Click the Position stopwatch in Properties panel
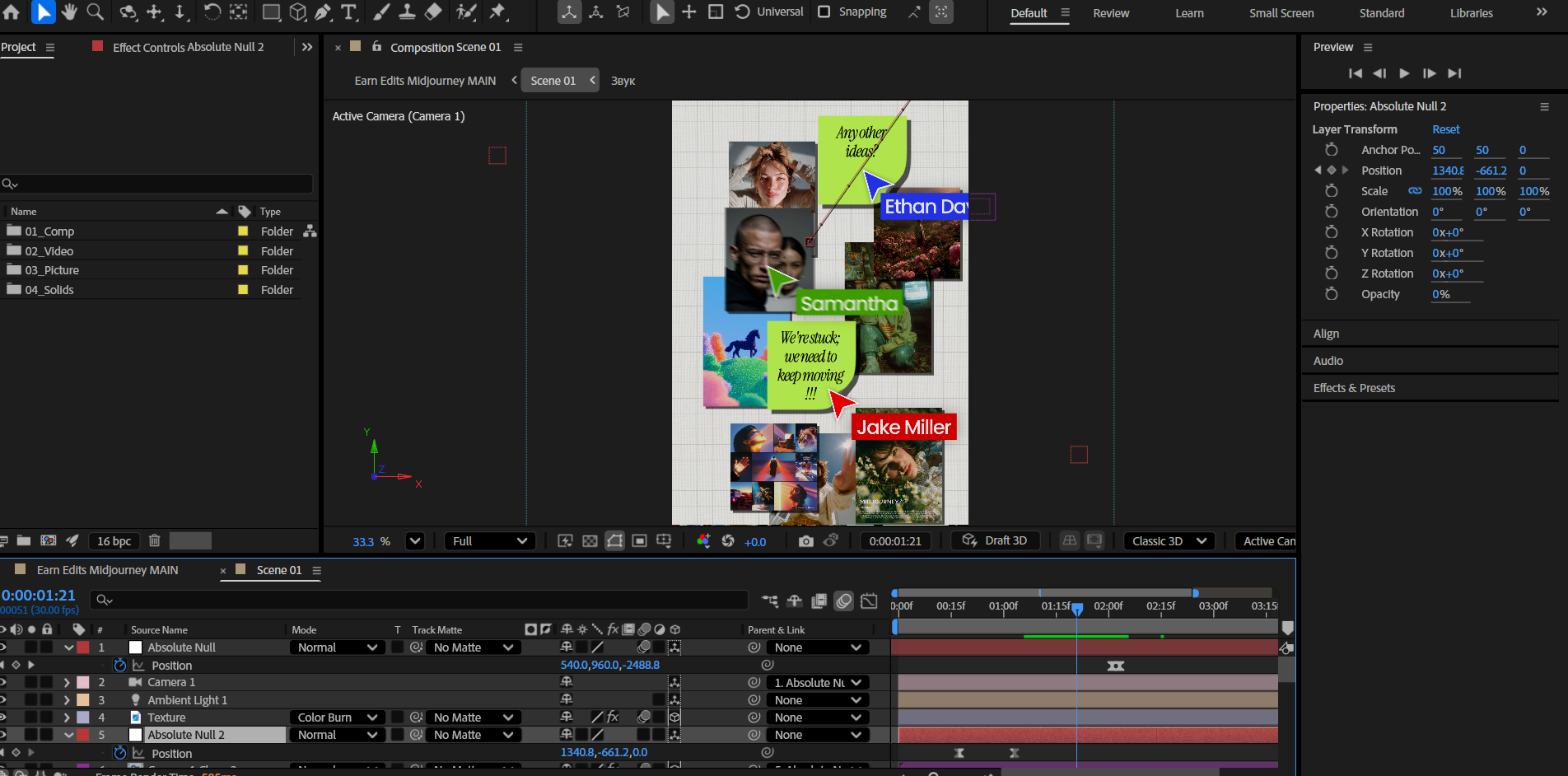 pos(1331,171)
